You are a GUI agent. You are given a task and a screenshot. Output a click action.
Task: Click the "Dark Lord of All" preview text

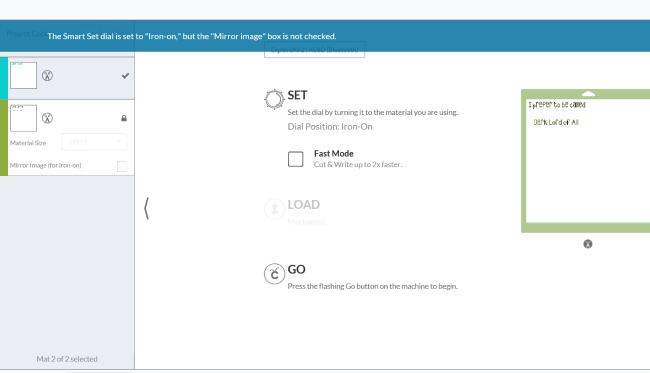(x=556, y=122)
